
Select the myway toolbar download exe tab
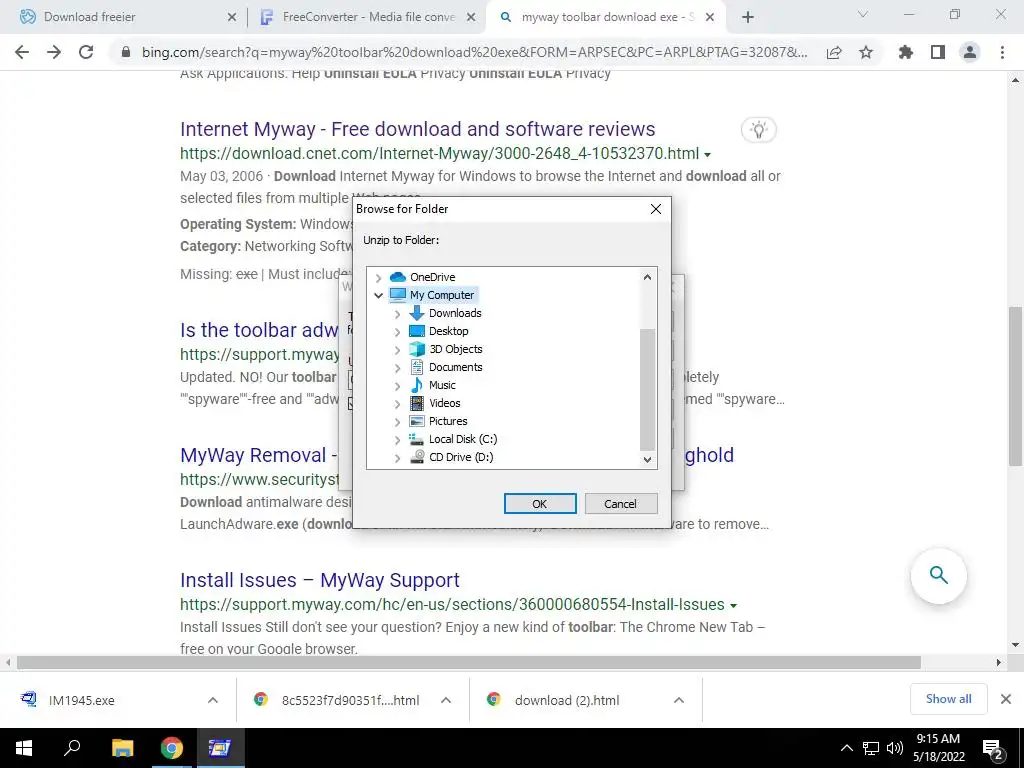[605, 17]
